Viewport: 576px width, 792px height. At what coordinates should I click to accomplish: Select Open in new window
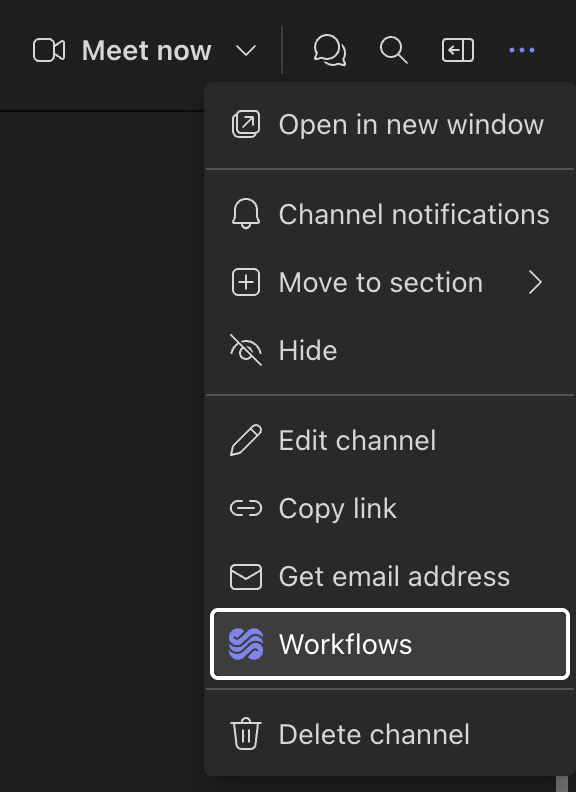click(390, 125)
